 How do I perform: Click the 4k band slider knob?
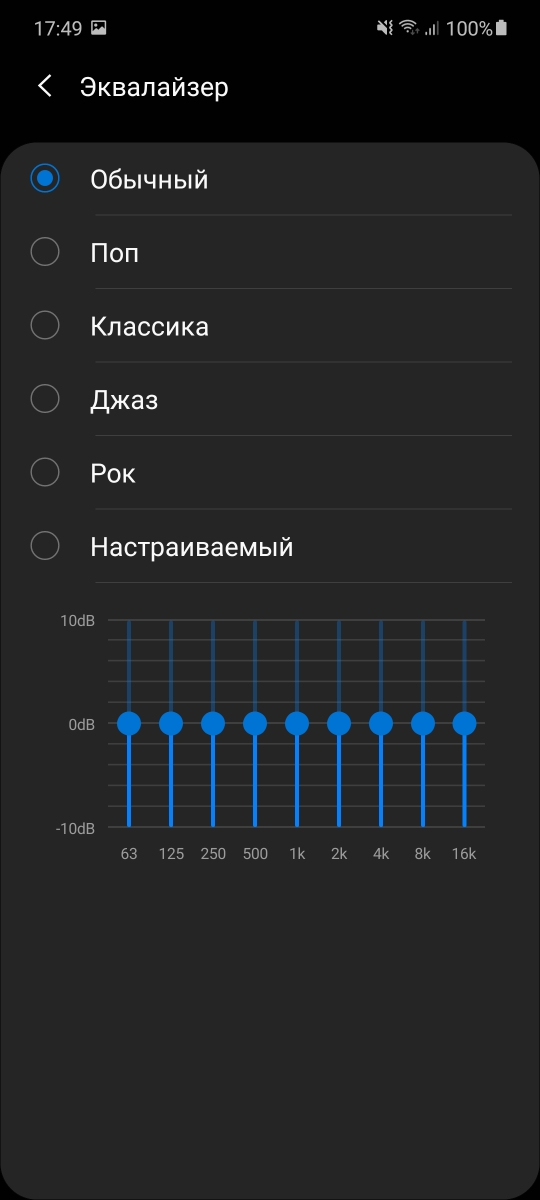[381, 723]
